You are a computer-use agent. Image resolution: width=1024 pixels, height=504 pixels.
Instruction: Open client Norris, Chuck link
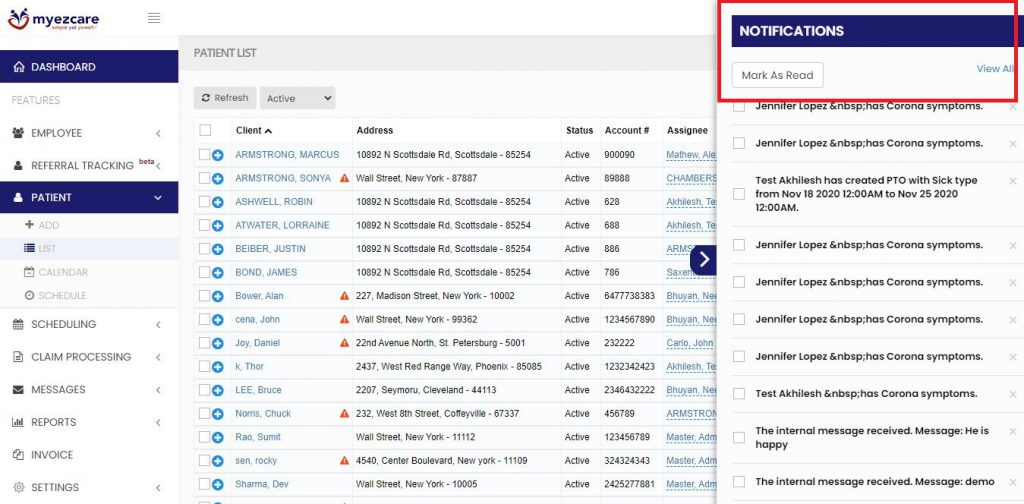click(263, 413)
